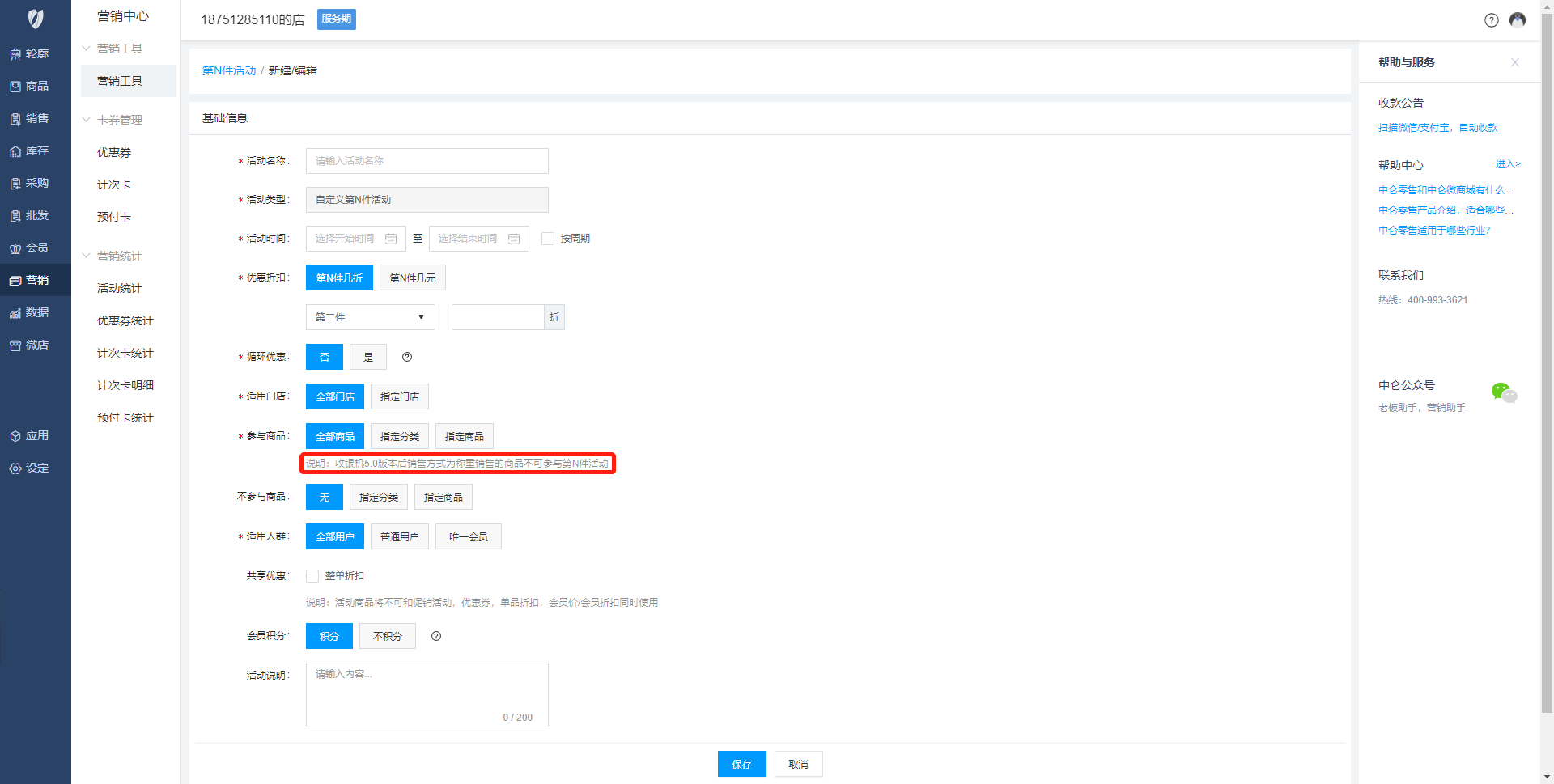Image resolution: width=1554 pixels, height=784 pixels.
Task: Click the 保存 button
Action: (x=741, y=764)
